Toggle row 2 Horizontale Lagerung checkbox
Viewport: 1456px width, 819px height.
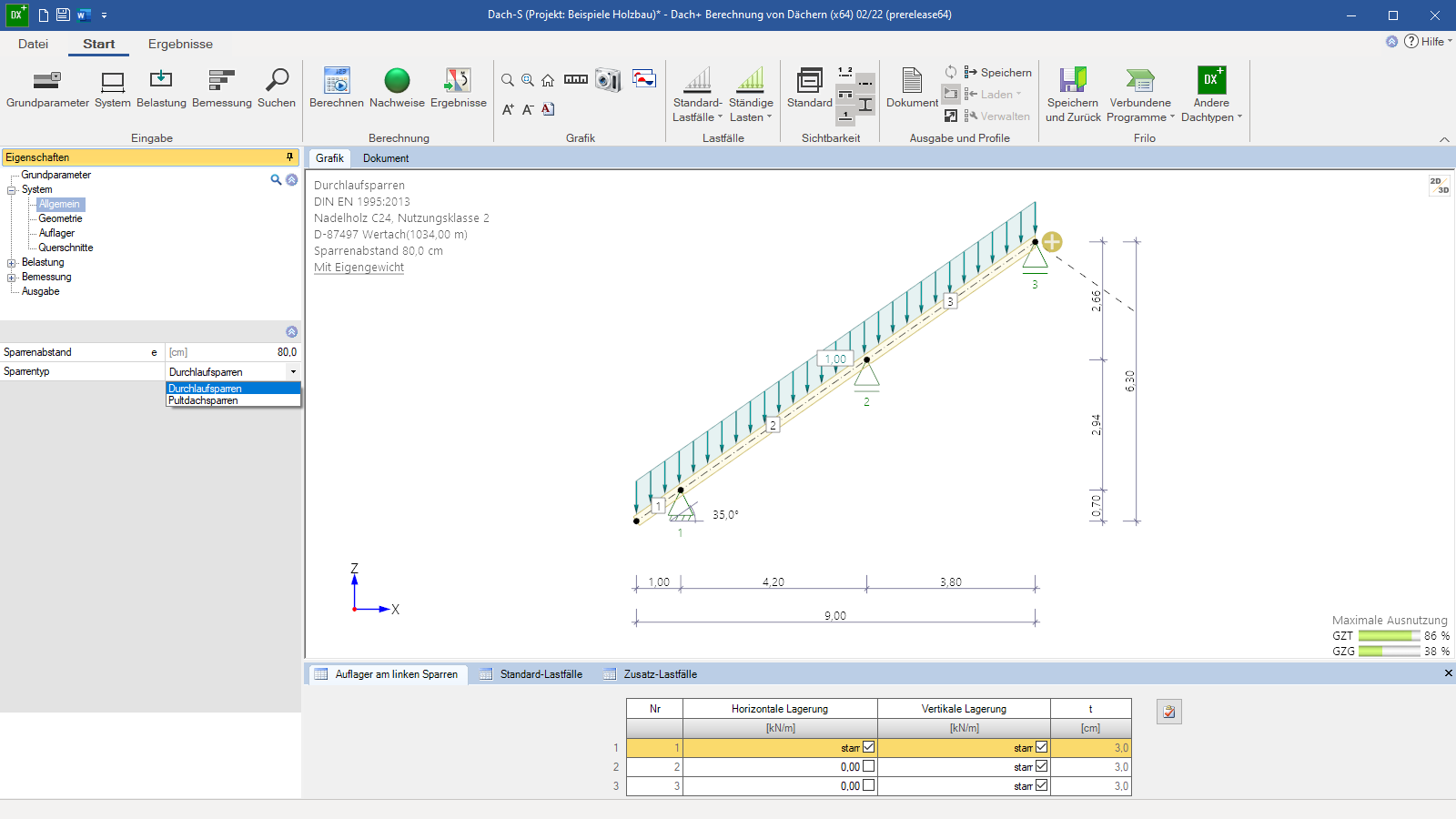pos(868,766)
